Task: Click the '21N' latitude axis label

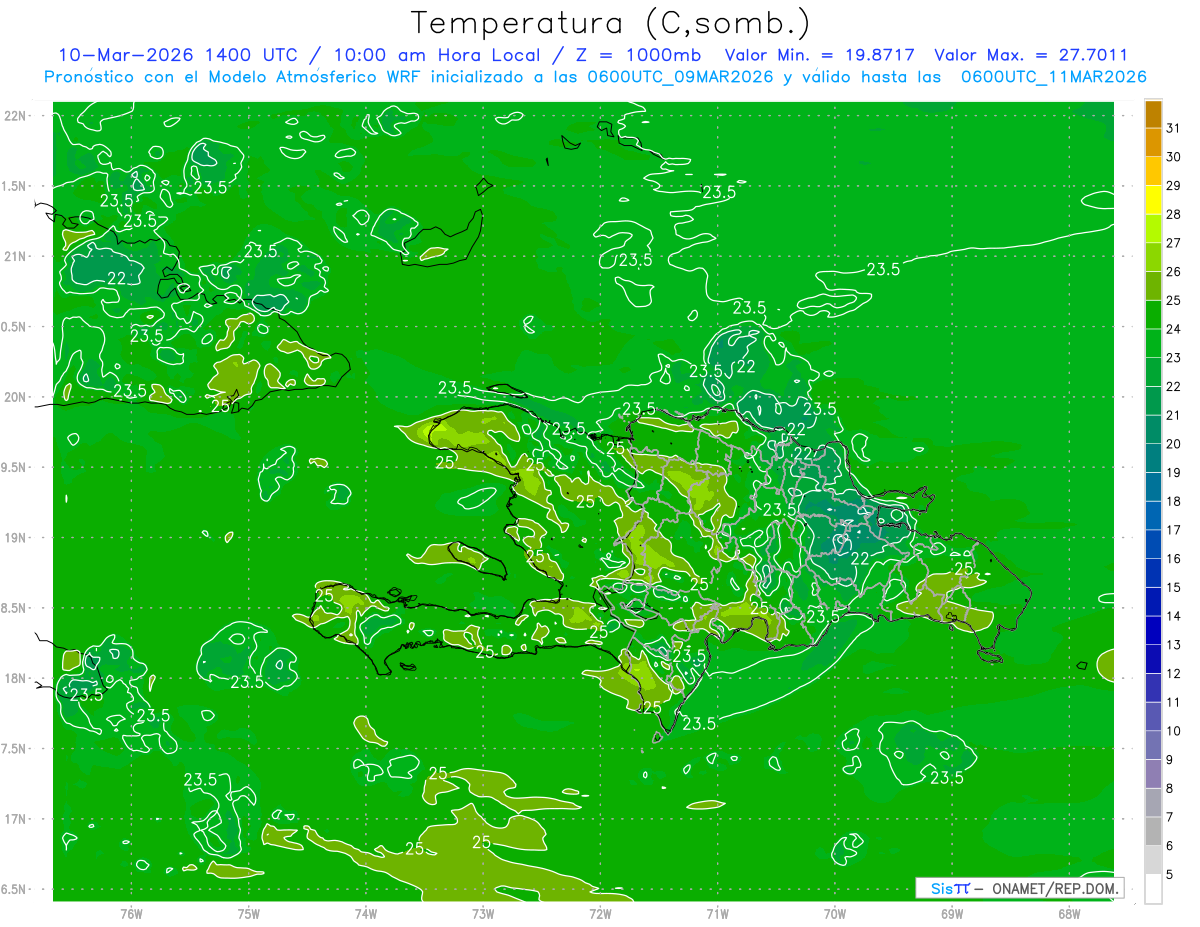Action: [x=16, y=256]
